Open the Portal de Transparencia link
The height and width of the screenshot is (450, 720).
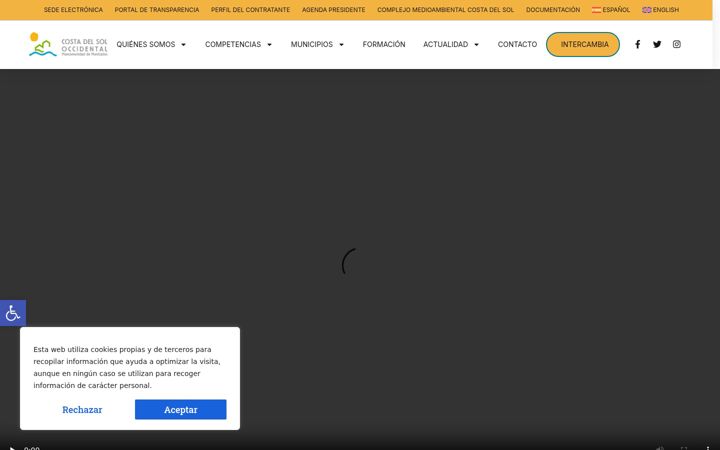[157, 10]
